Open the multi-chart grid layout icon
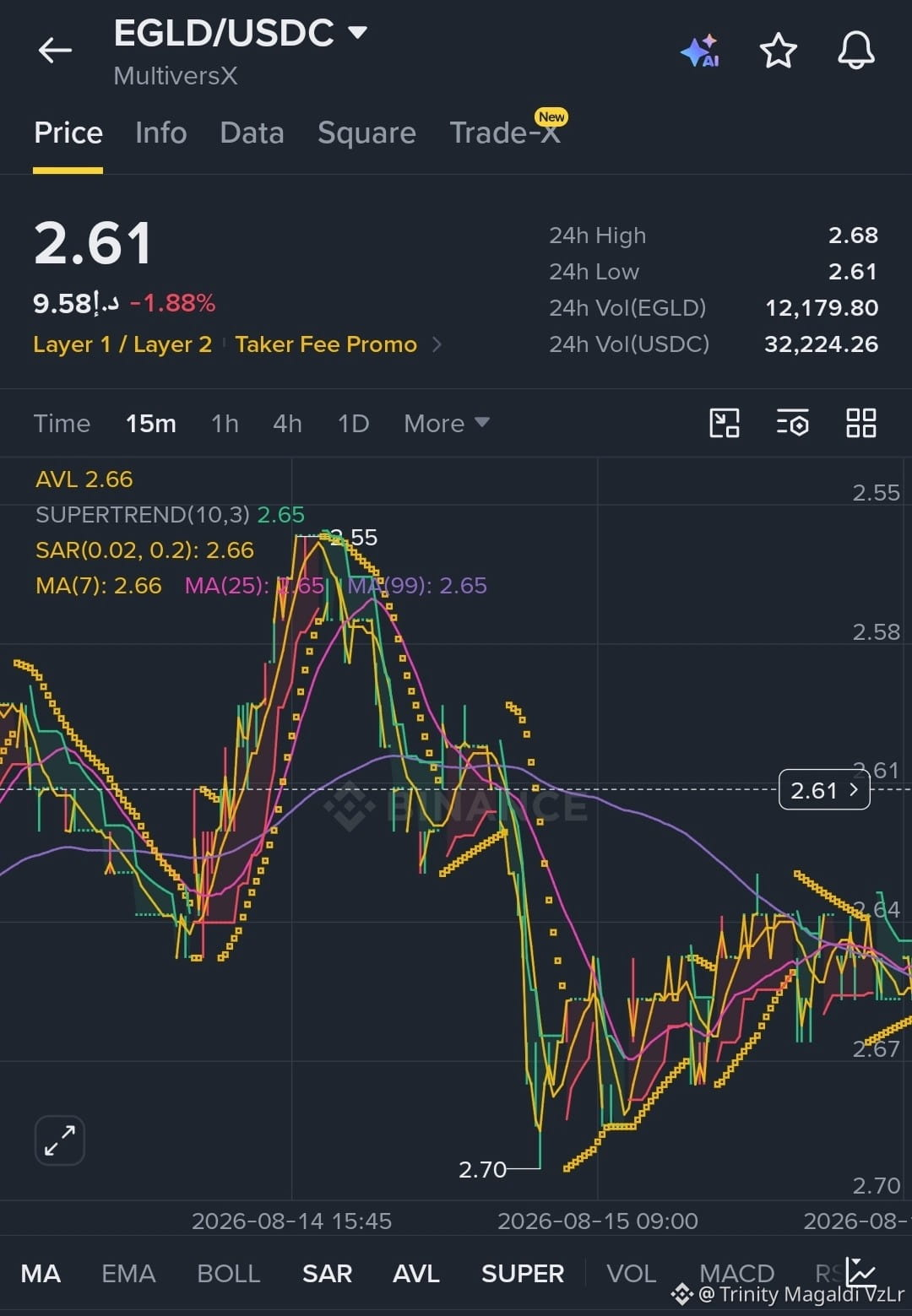912x1316 pixels. [860, 423]
